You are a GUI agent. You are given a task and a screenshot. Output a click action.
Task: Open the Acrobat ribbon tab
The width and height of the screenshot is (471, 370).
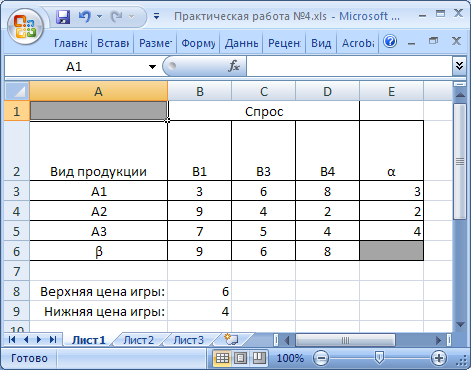tap(358, 43)
